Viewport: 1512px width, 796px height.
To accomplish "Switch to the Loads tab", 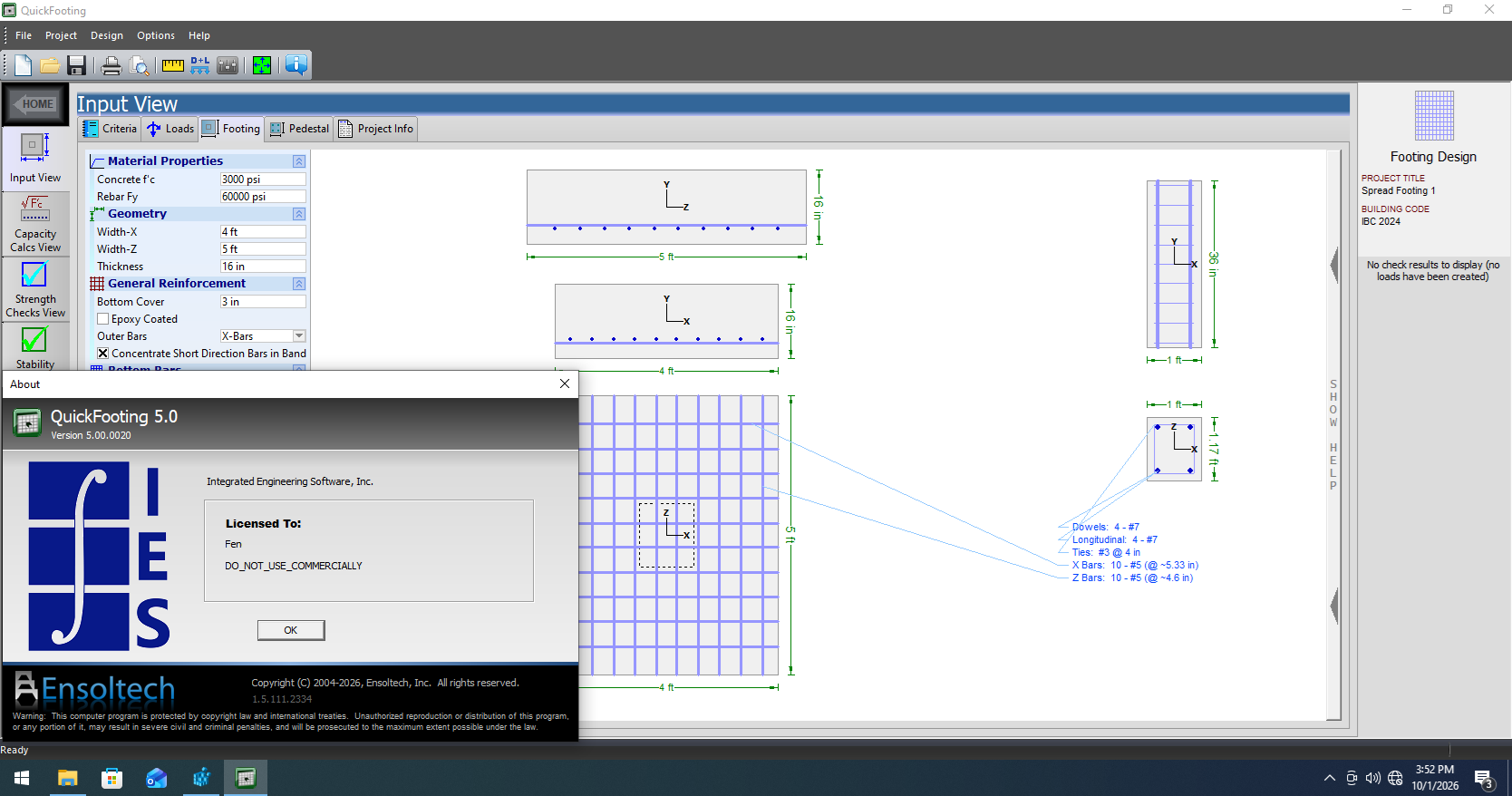I will point(170,129).
